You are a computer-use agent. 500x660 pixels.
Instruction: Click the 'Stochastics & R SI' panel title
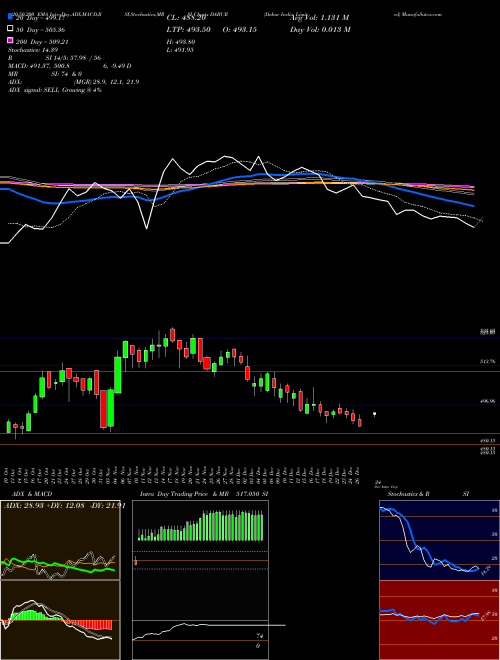428,494
